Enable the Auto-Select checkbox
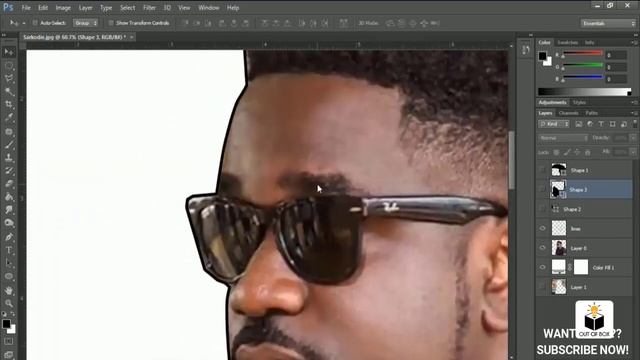 coord(35,23)
